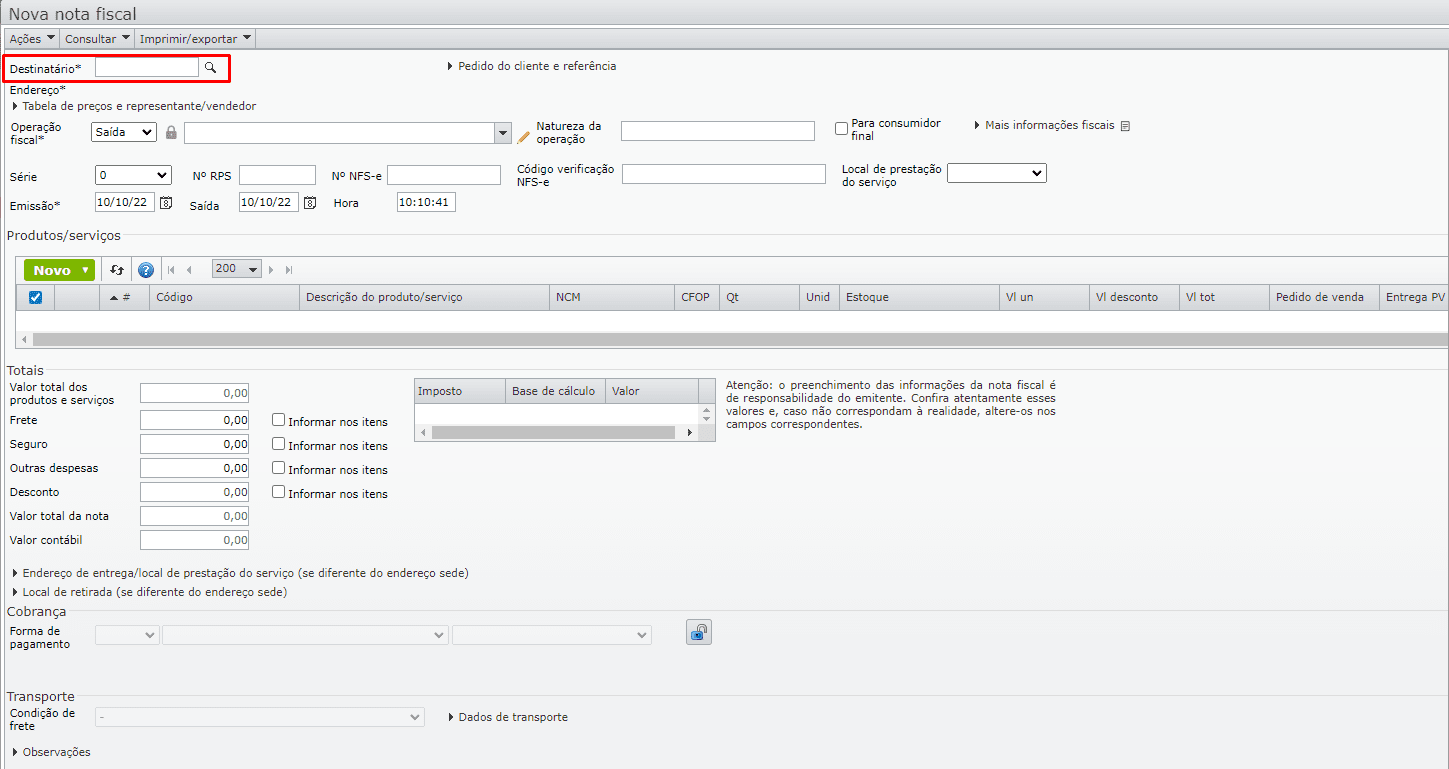This screenshot has width=1449, height=769.
Task: Click the Destinatário search magnifier icon
Action: (x=210, y=68)
